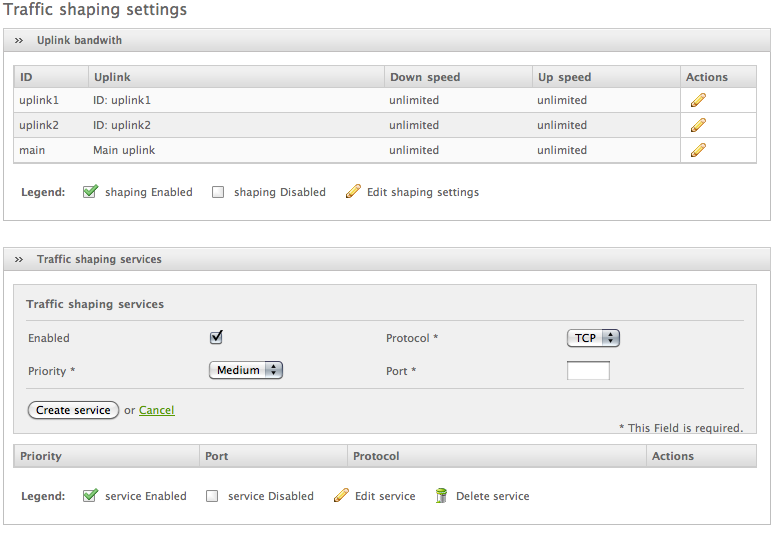Edit shaping settings for uplink1

[x=698, y=100]
